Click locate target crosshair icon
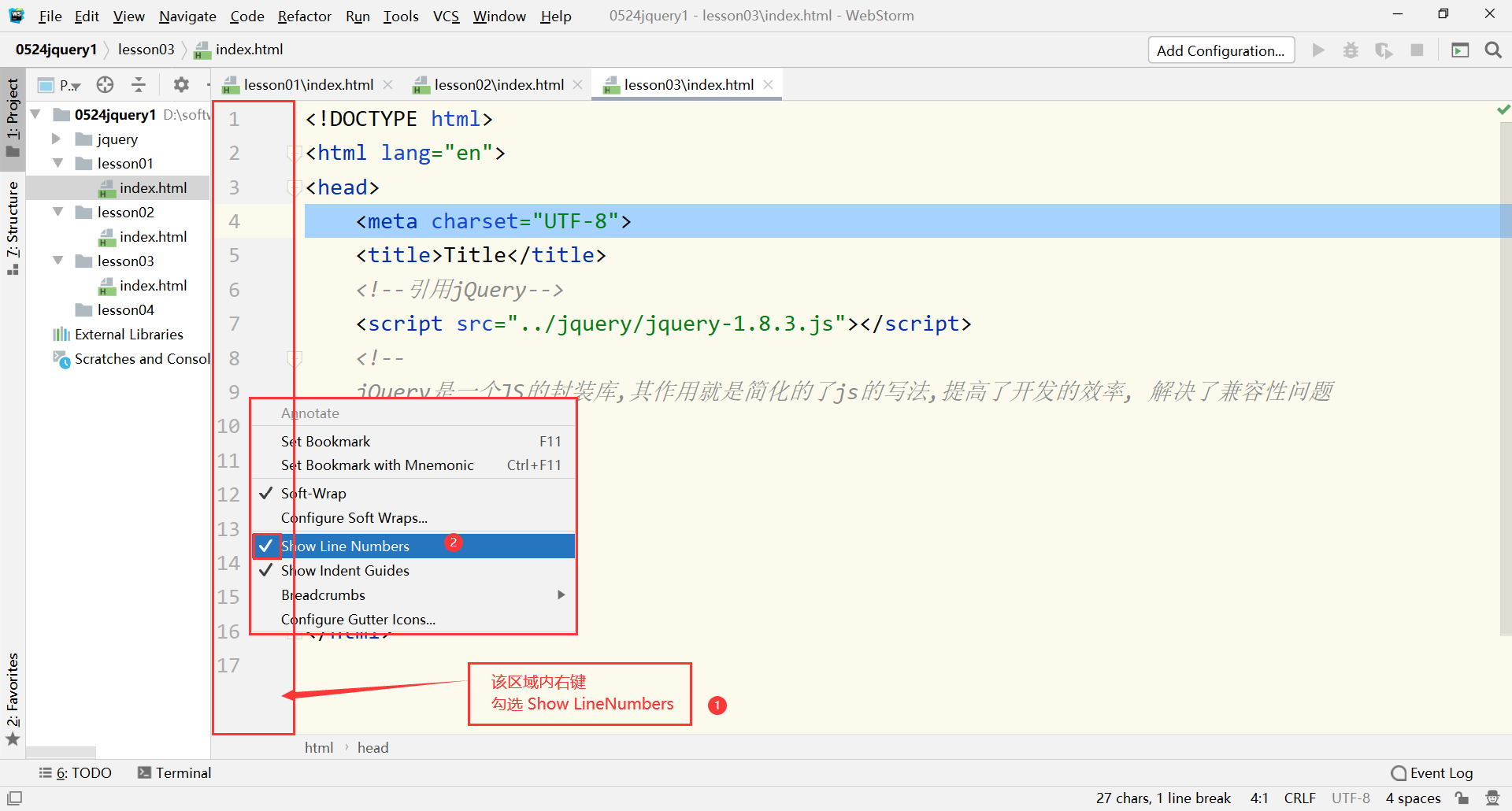Screen dimensions: 1512x811 click(x=105, y=84)
